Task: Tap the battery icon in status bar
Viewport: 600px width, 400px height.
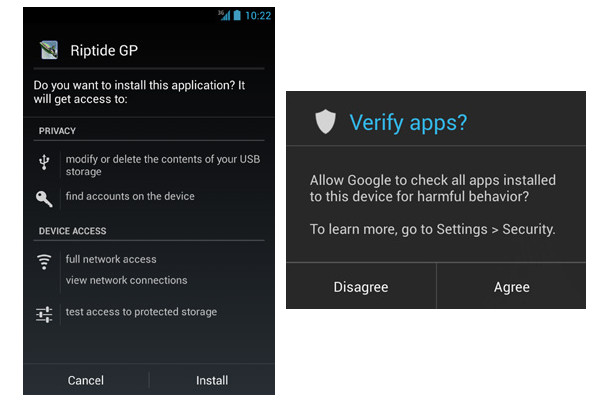Action: click(x=237, y=15)
